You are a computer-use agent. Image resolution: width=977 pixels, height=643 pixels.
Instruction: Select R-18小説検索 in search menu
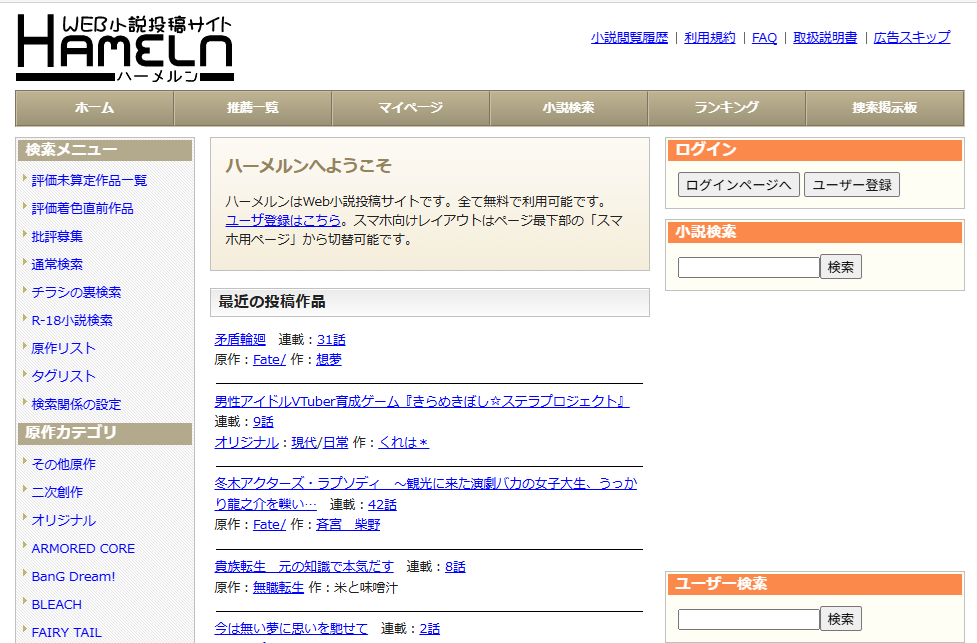(x=72, y=321)
